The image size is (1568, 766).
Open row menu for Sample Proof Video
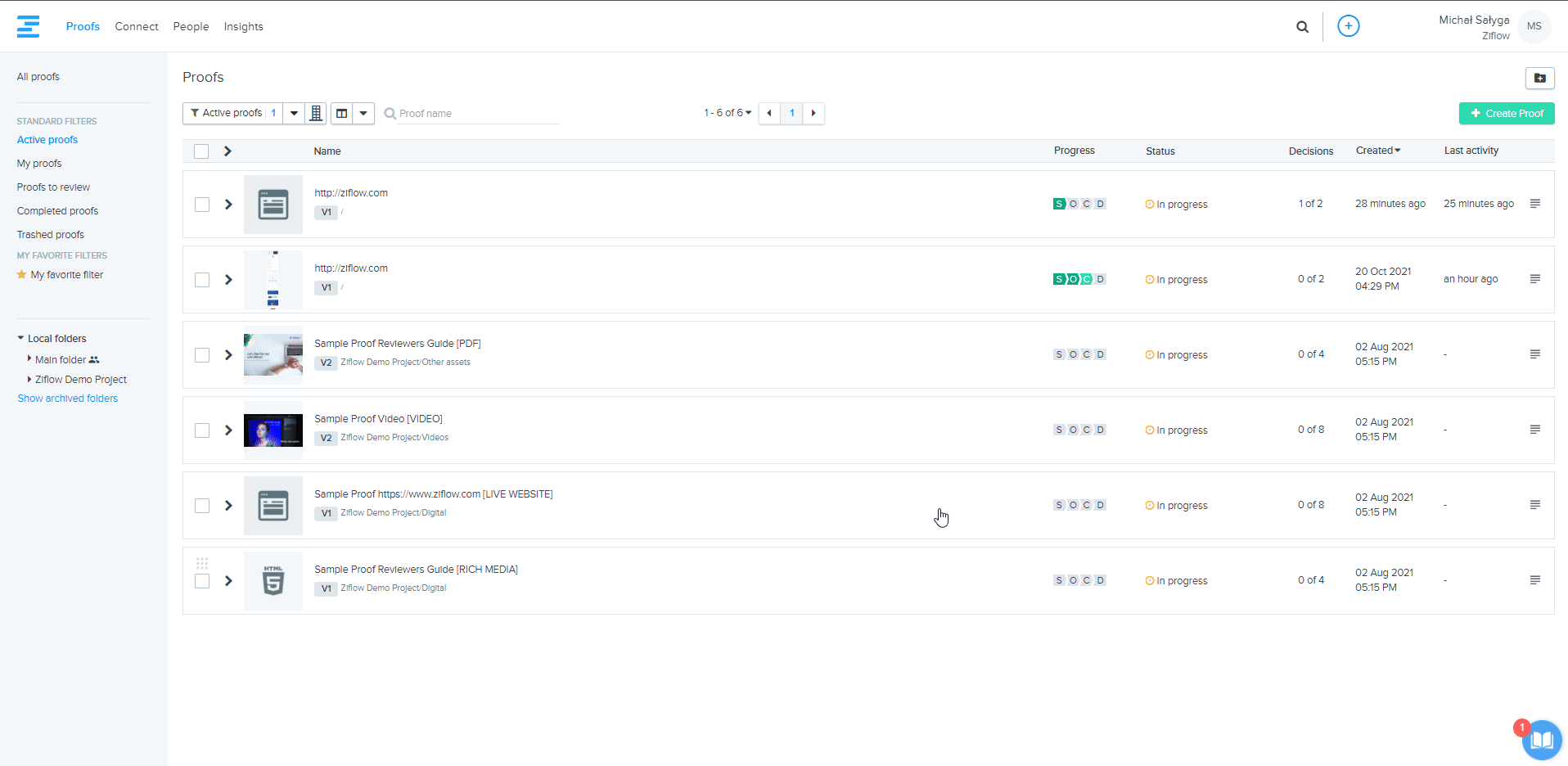click(x=1534, y=430)
